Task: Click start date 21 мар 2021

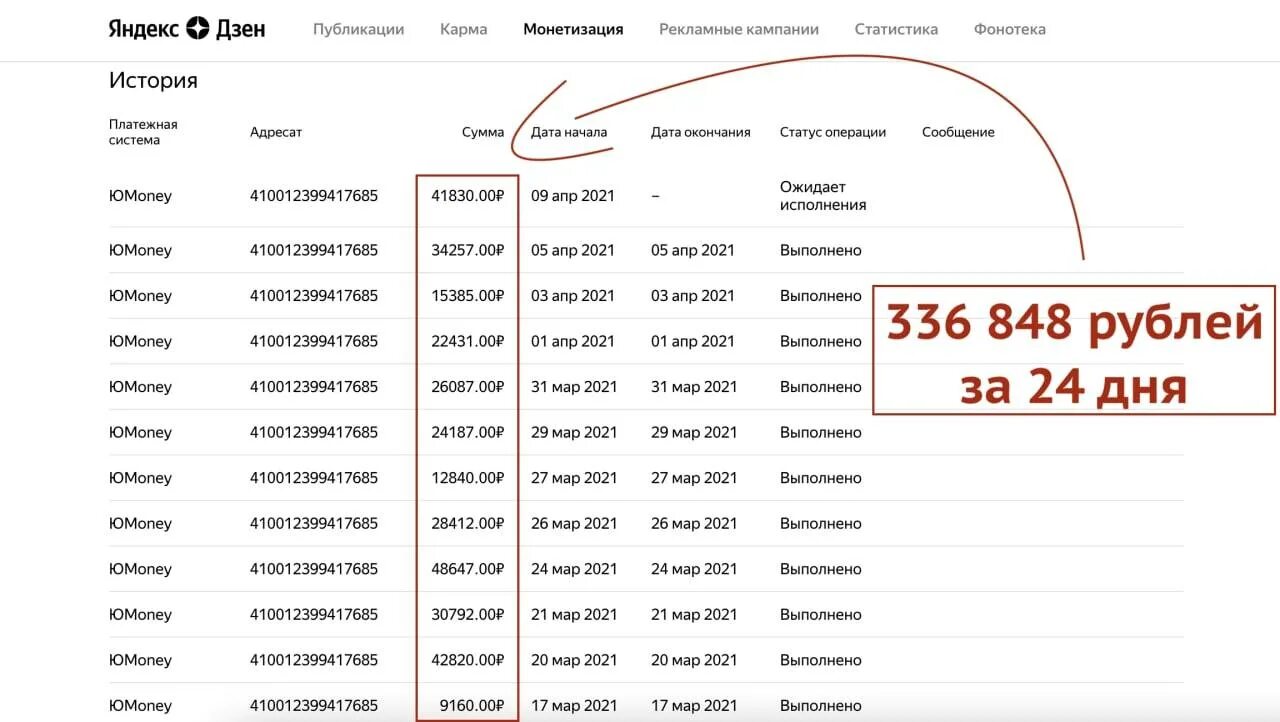Action: click(574, 614)
